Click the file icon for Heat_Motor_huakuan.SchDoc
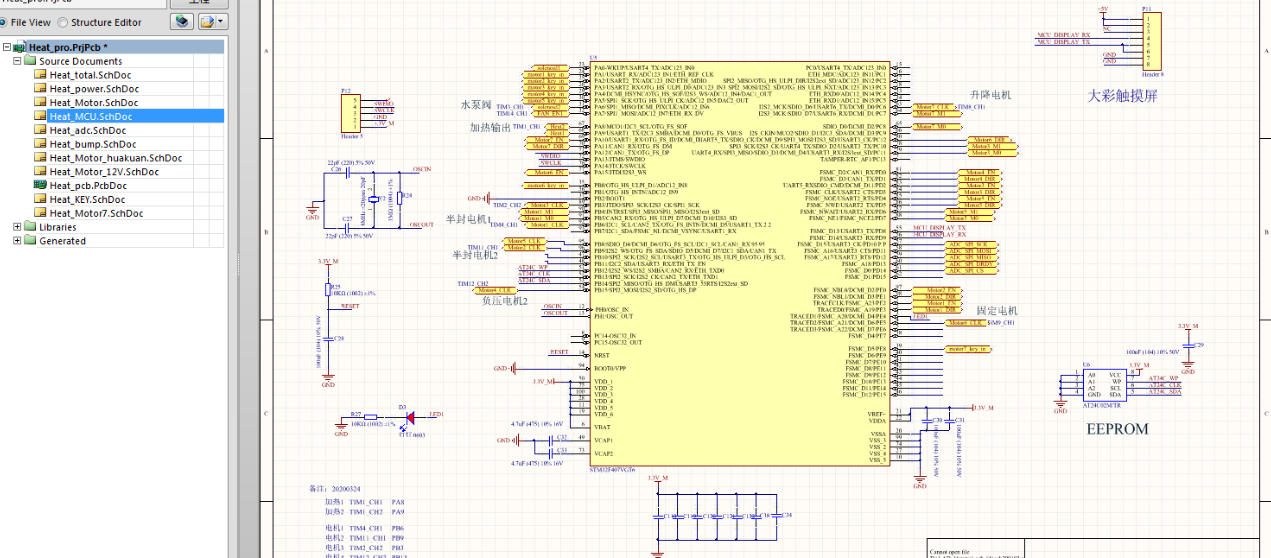 click(x=41, y=158)
